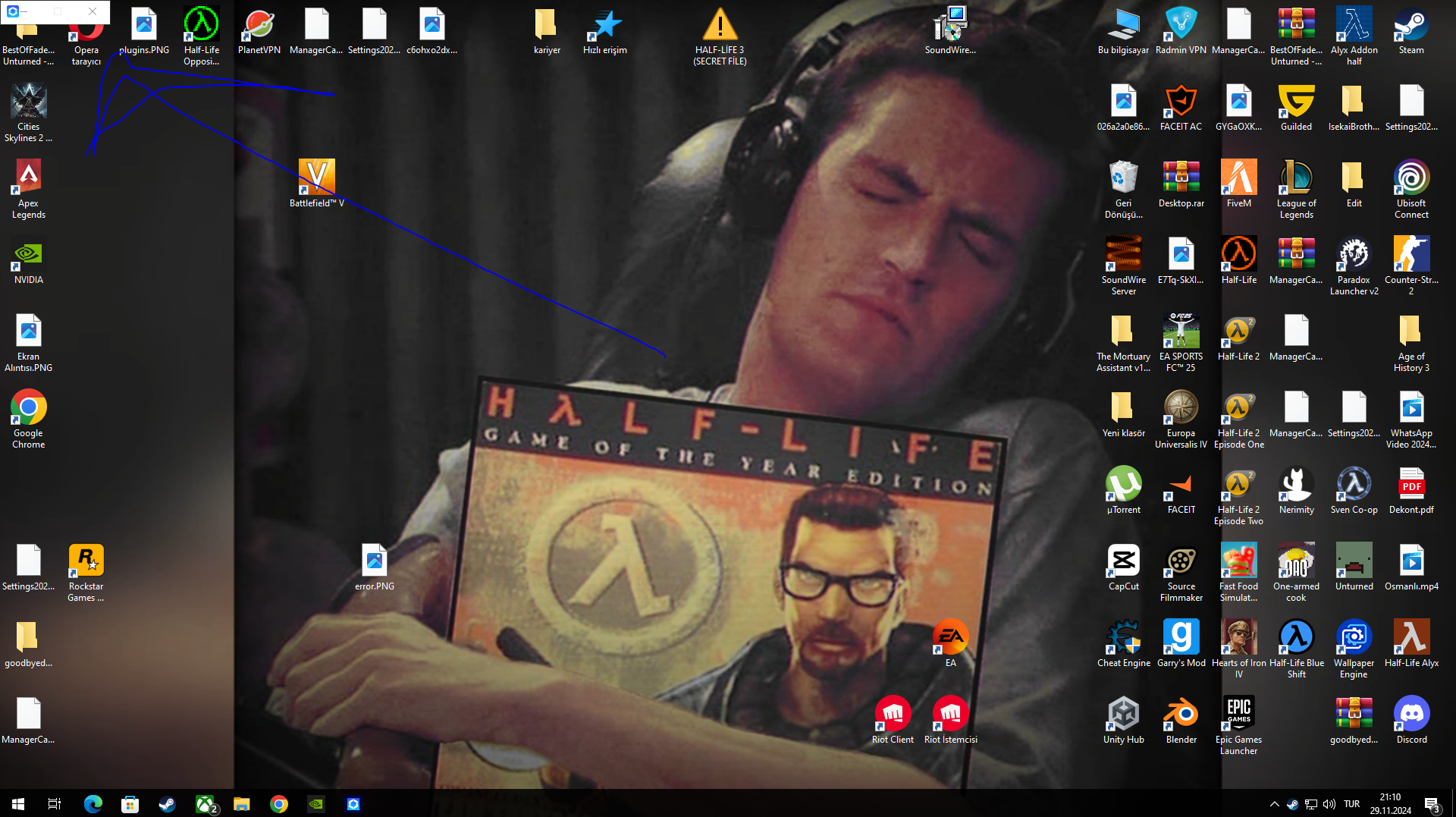Show hidden system tray icons
This screenshot has width=1456, height=817.
pyautogui.click(x=1274, y=804)
